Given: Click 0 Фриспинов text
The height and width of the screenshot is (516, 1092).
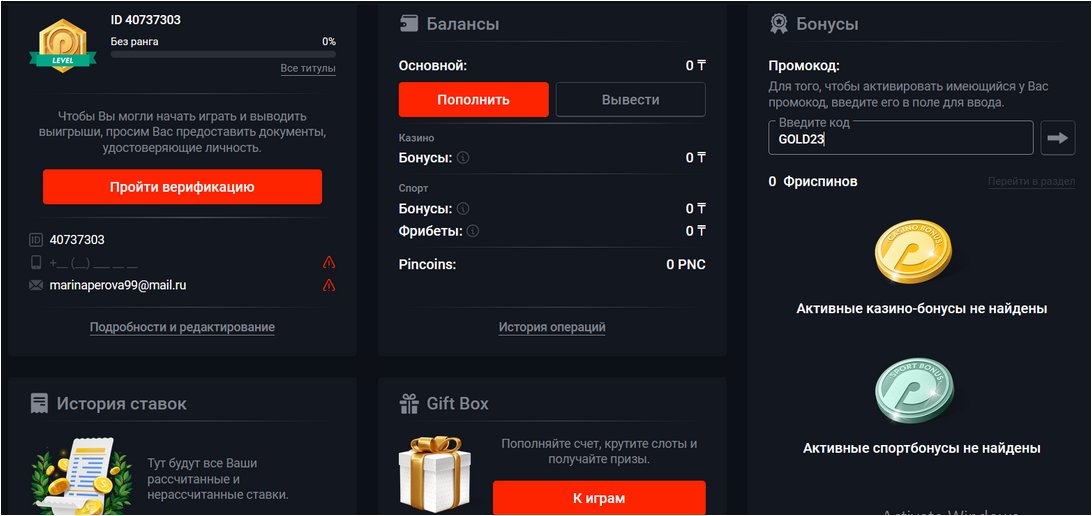Looking at the screenshot, I should pyautogui.click(x=813, y=182).
